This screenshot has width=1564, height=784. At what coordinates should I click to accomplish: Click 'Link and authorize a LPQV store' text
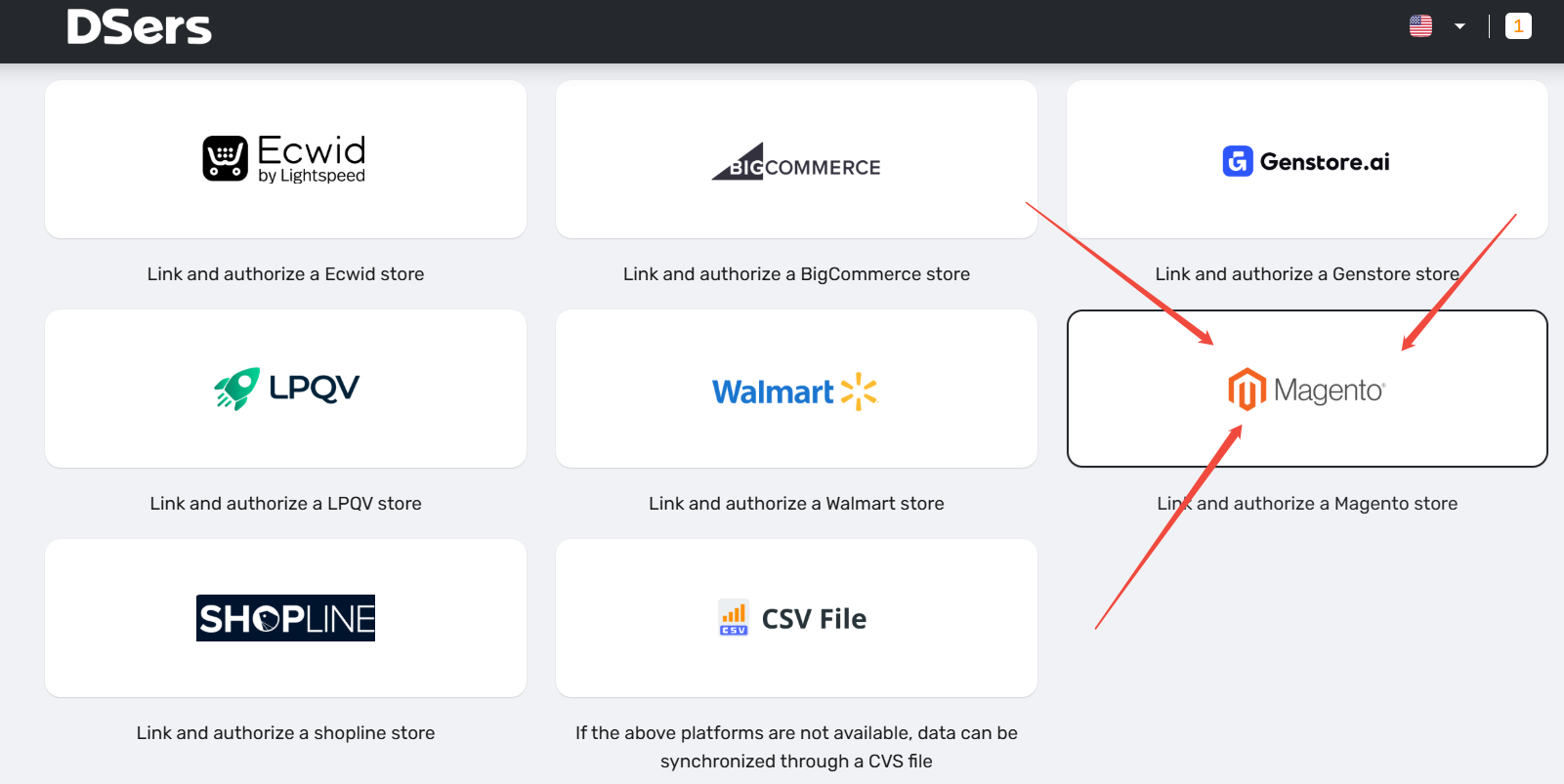click(285, 504)
